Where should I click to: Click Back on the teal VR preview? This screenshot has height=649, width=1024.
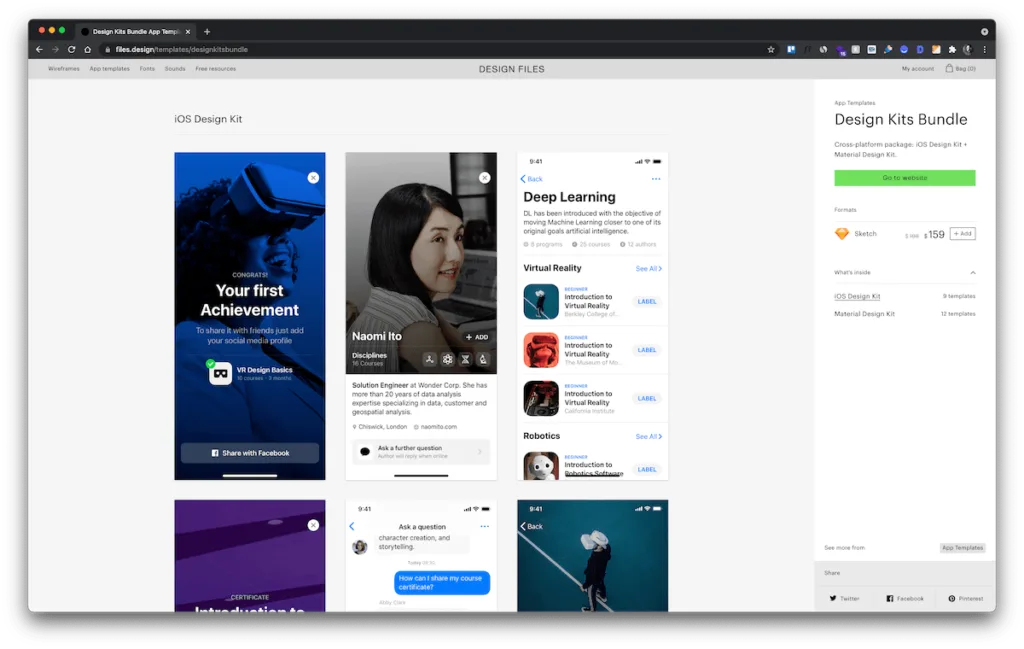tap(532, 526)
